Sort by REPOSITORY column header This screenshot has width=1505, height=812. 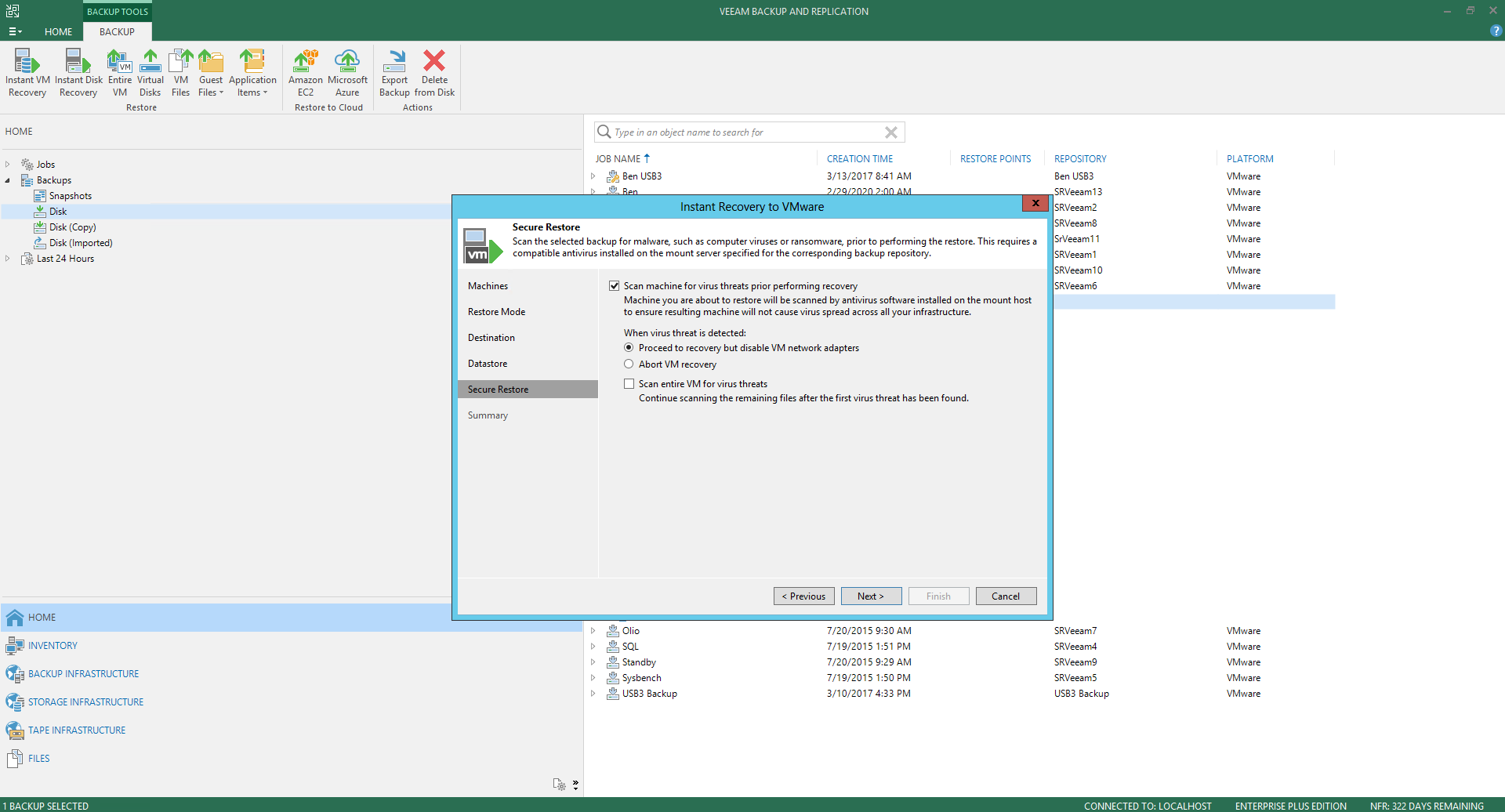[x=1080, y=159]
